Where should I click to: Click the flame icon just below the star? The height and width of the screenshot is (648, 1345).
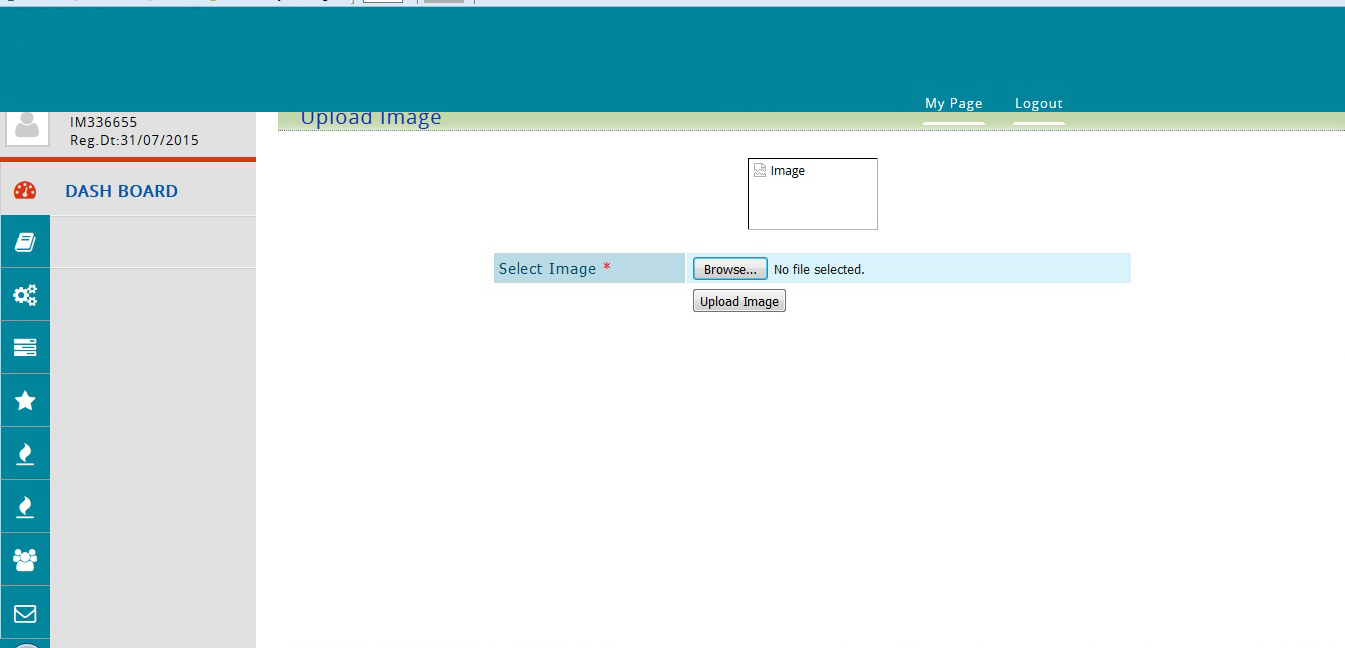(25, 454)
